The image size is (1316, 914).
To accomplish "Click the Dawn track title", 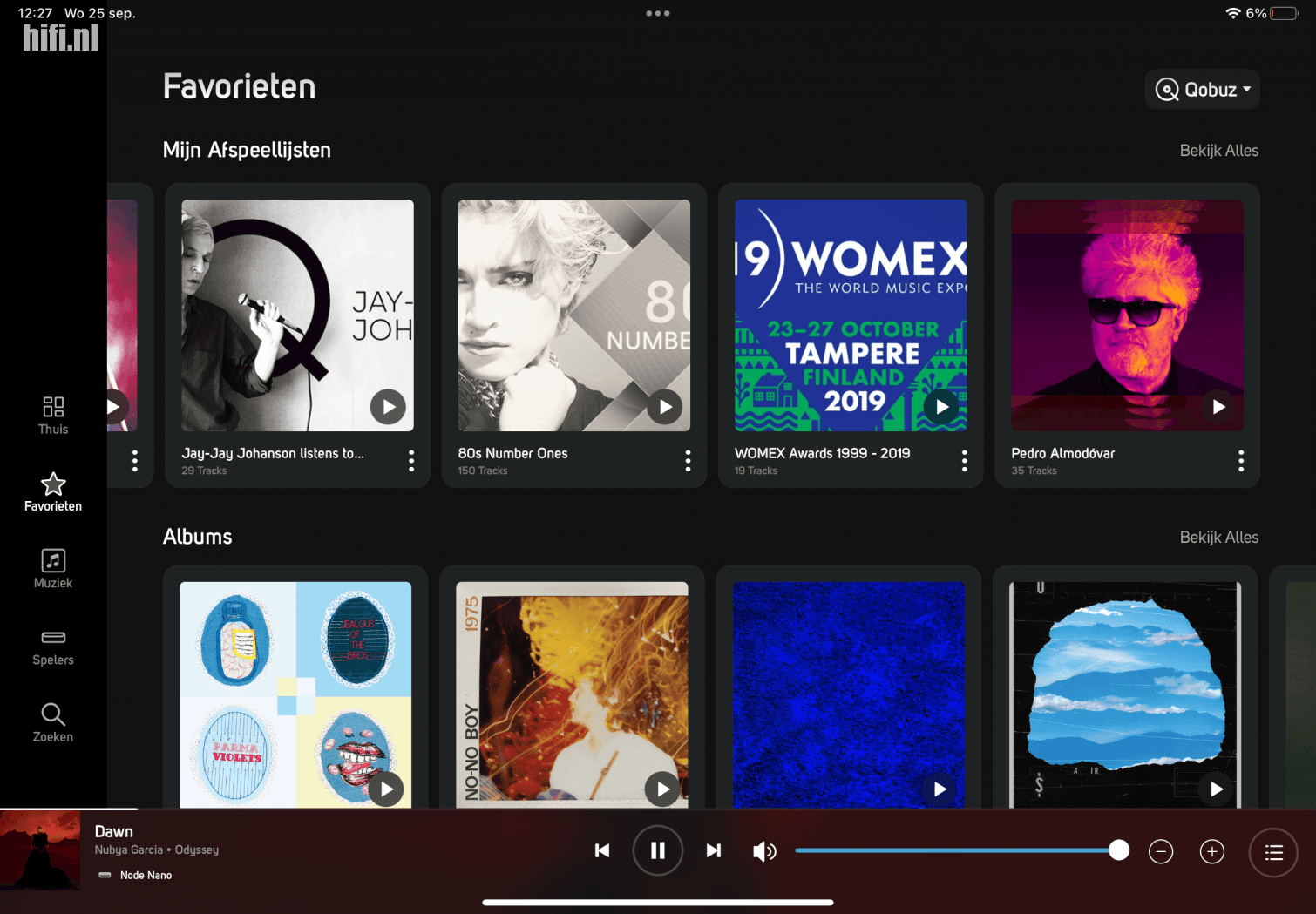I will [x=114, y=832].
